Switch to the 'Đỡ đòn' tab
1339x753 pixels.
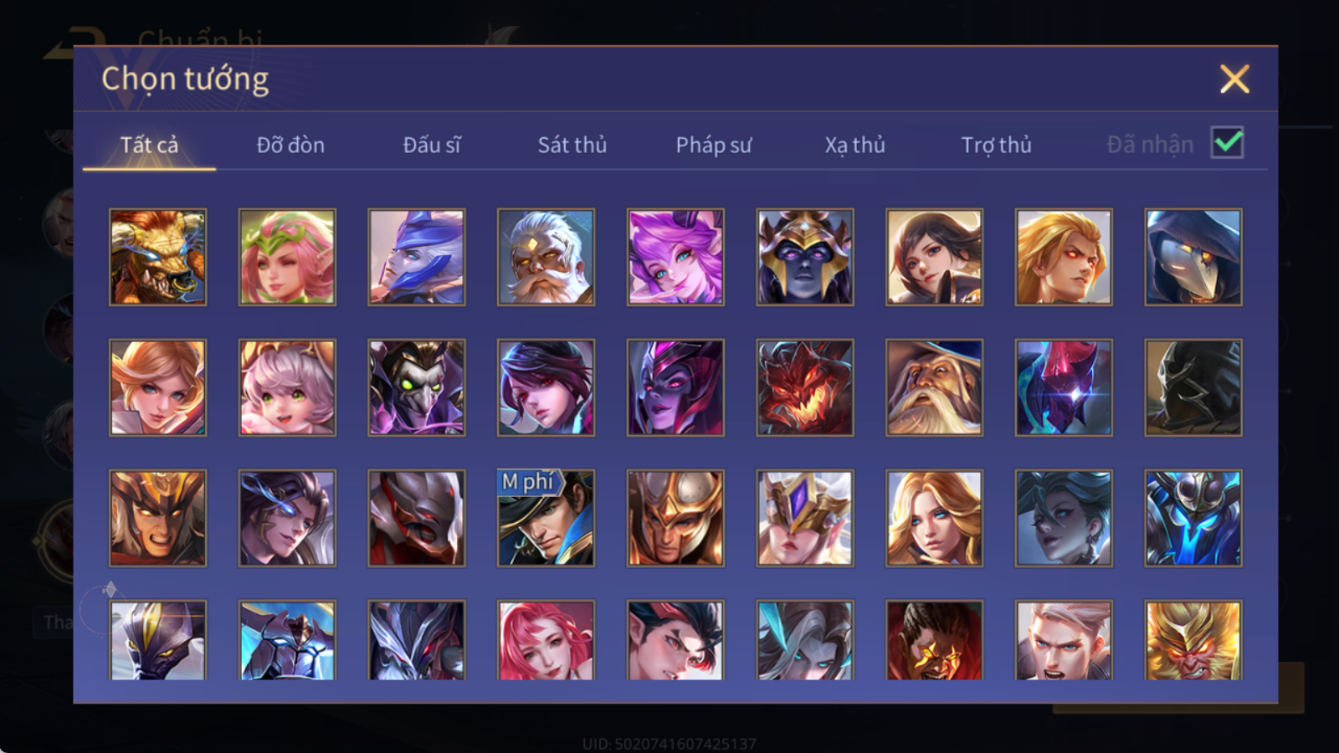(x=291, y=145)
